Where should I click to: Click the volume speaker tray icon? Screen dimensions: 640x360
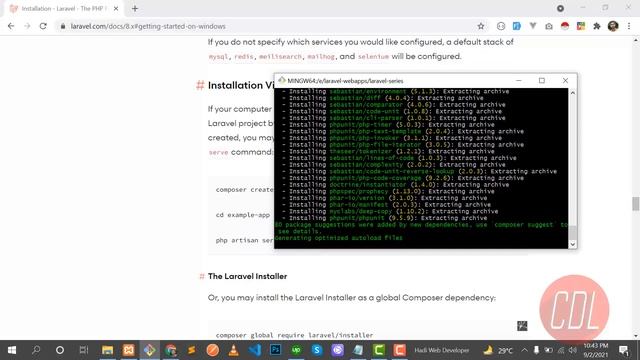pos(573,350)
